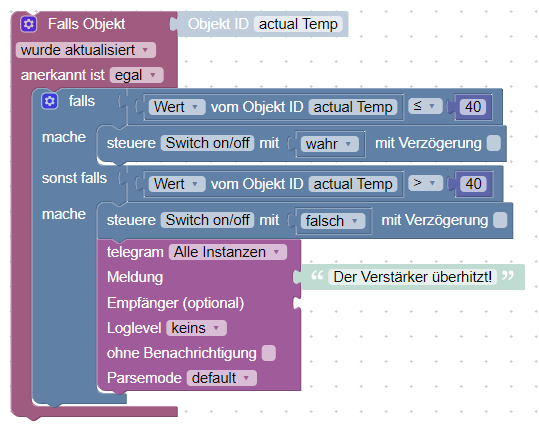This screenshot has width=539, height=431.
Task: Click the empty Empfänger (optional) input socket
Action: pos(297,303)
